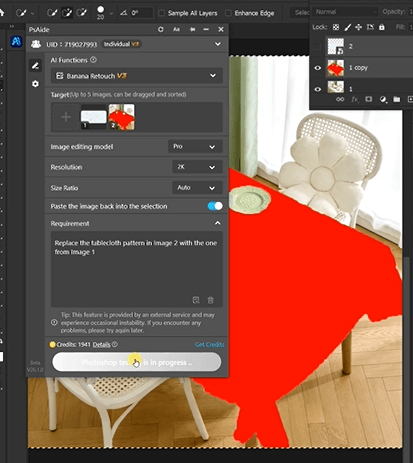This screenshot has width=413, height=463.
Task: Click the trash icon in Requirement box
Action: pos(210,300)
